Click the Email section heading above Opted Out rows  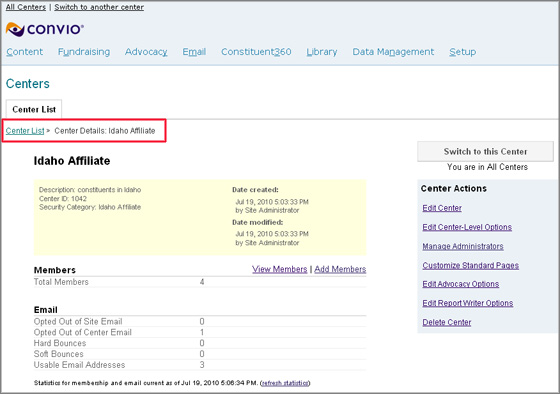coord(45,310)
